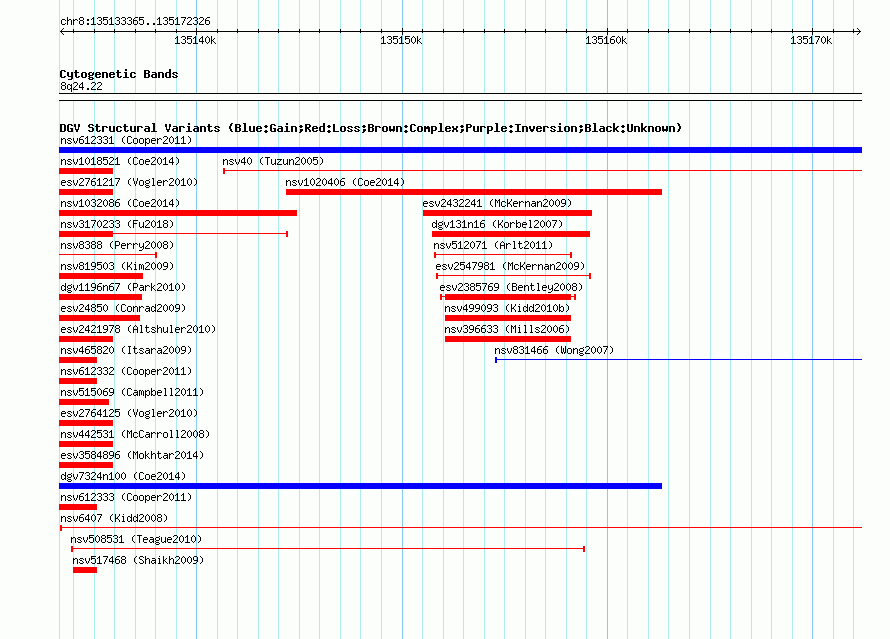
Task: Click nsv442531 (McCarroll2008) label
Action: (135, 434)
